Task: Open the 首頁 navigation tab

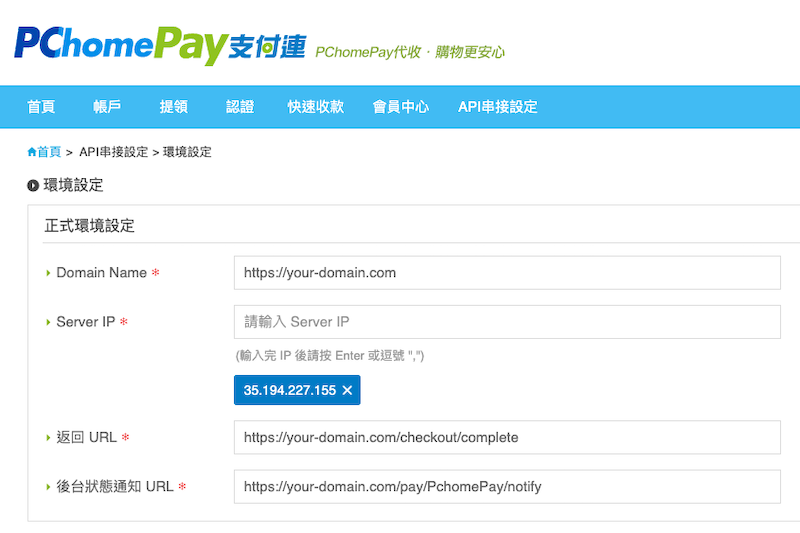Action: coord(41,107)
